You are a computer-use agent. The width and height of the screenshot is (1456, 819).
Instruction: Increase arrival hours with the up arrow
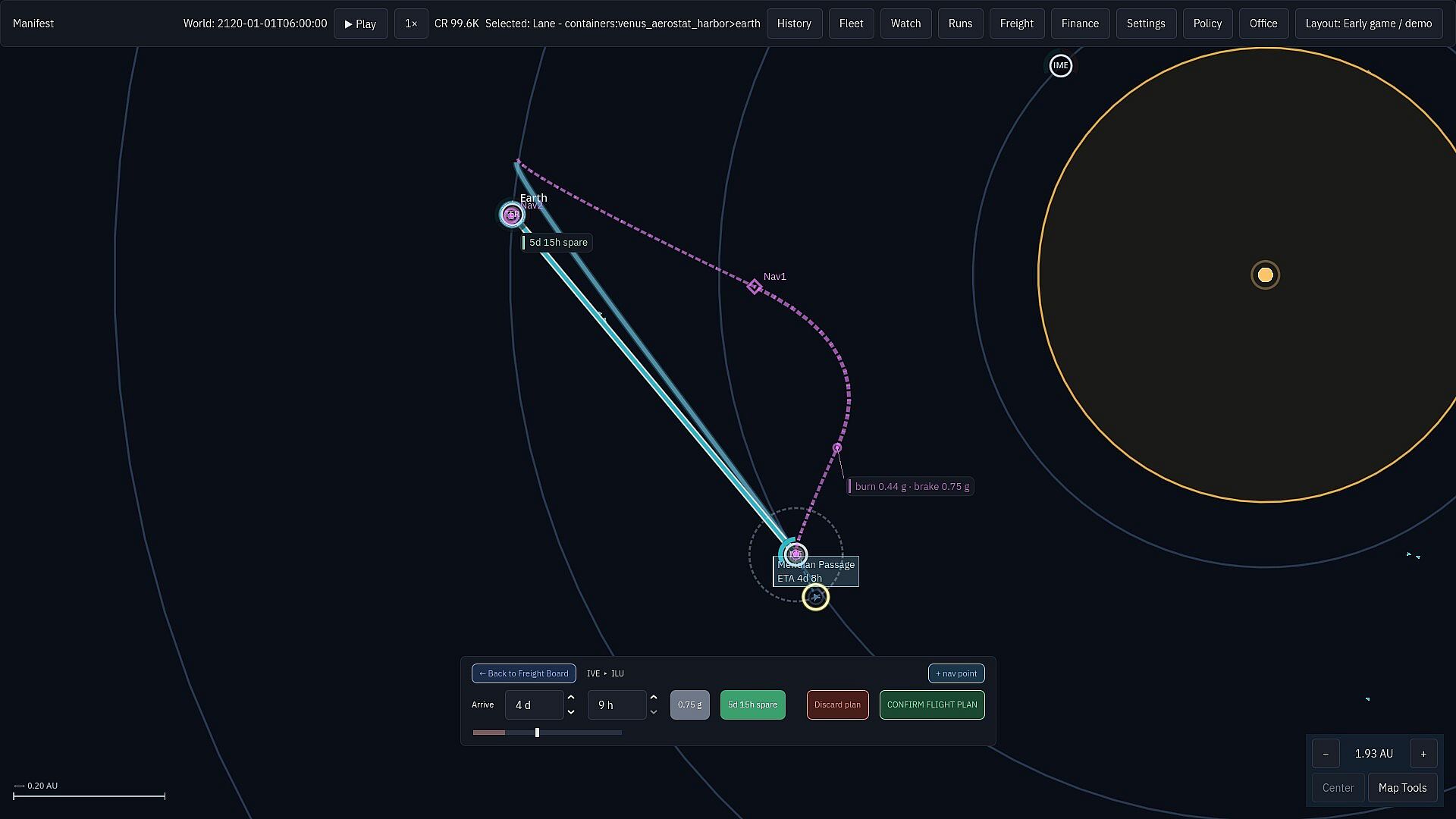pyautogui.click(x=654, y=698)
